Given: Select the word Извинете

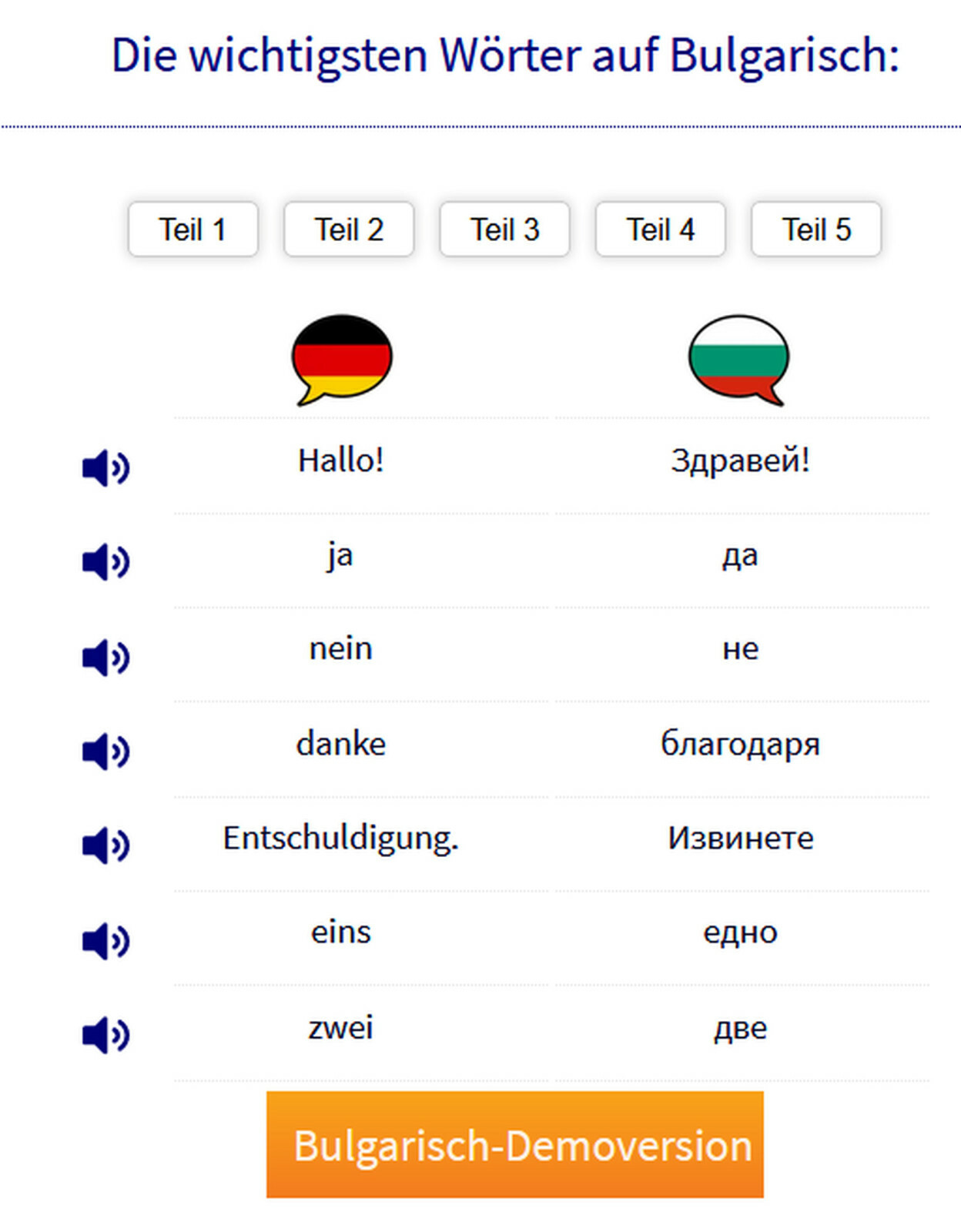Looking at the screenshot, I should point(740,838).
